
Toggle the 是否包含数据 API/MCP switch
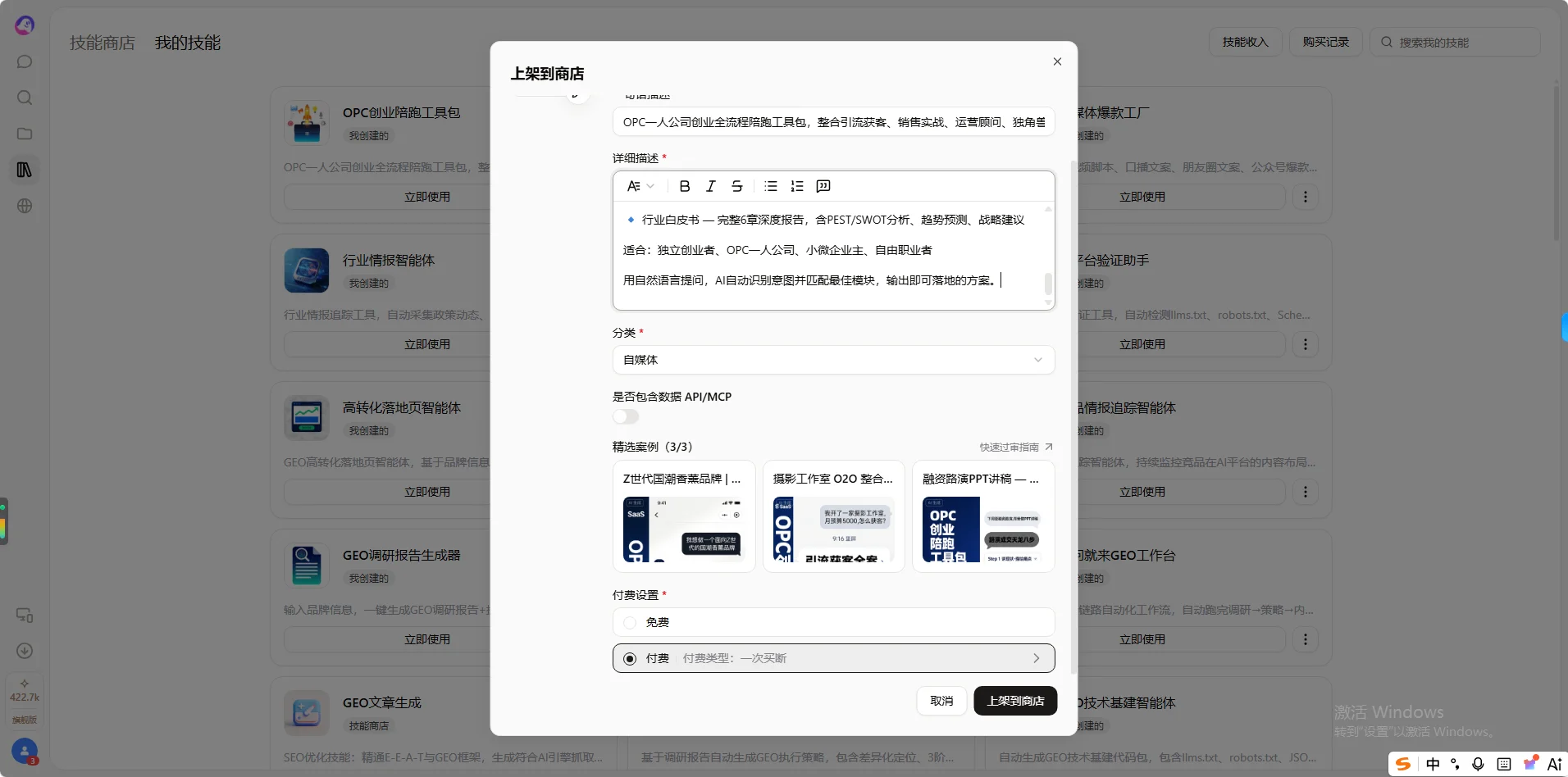[626, 416]
